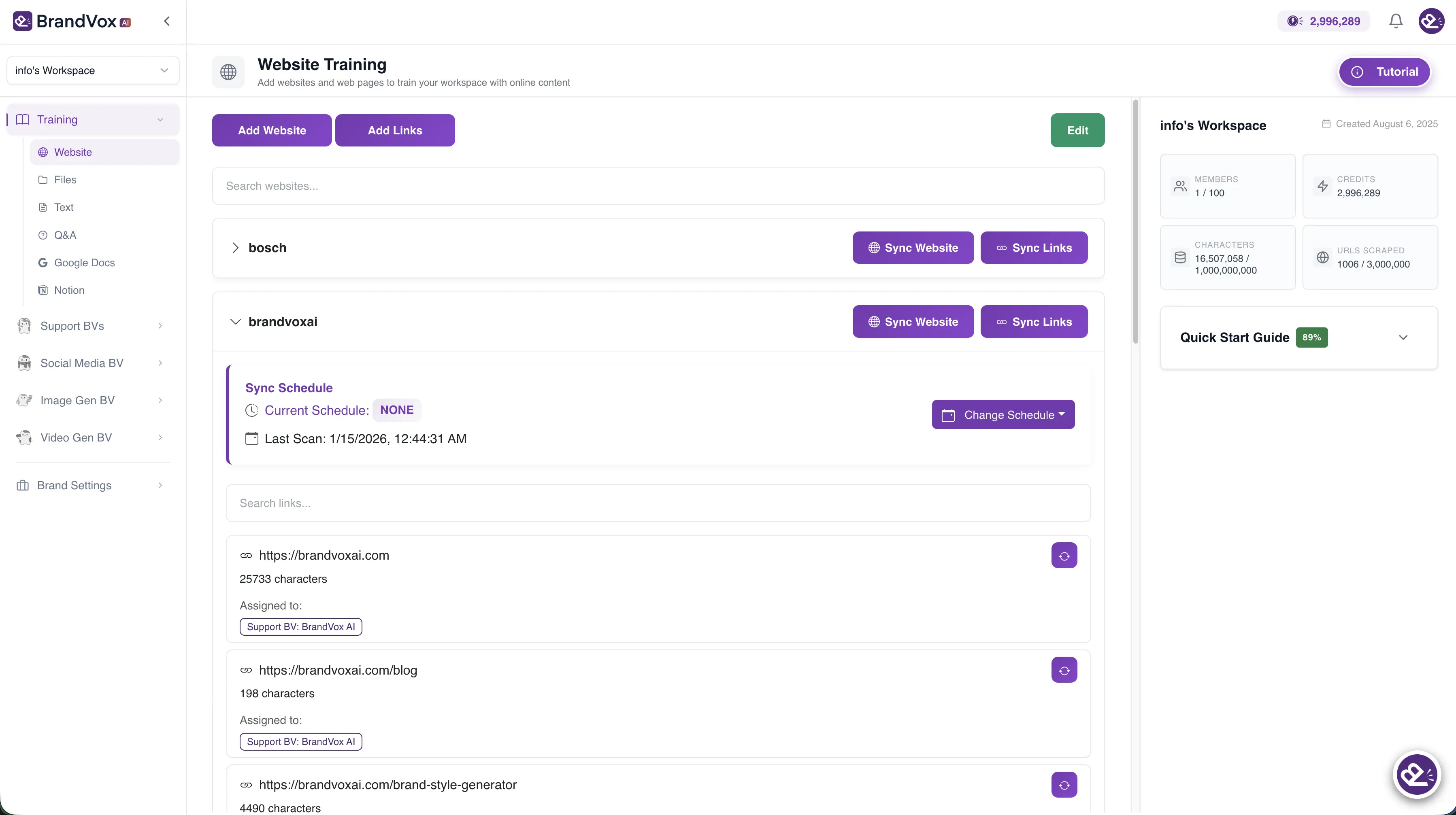1456x815 pixels.
Task: Sync Website for bosch
Action: (913, 248)
